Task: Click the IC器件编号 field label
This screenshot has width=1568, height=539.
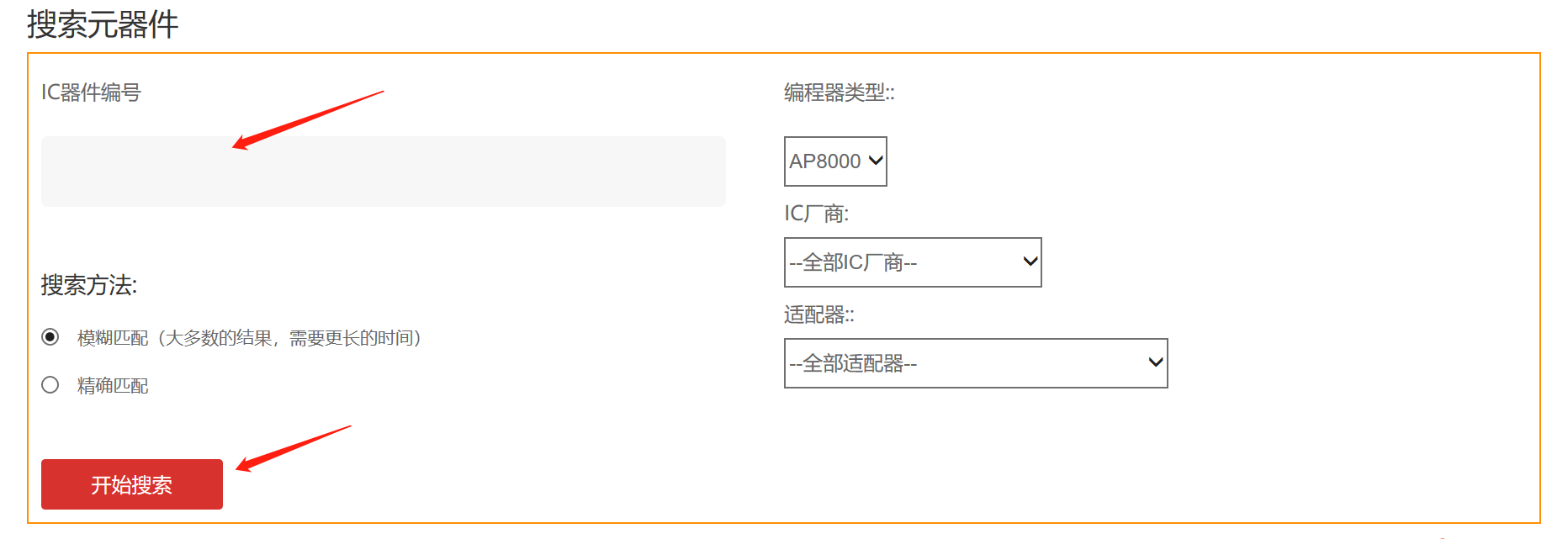Action: click(x=91, y=92)
